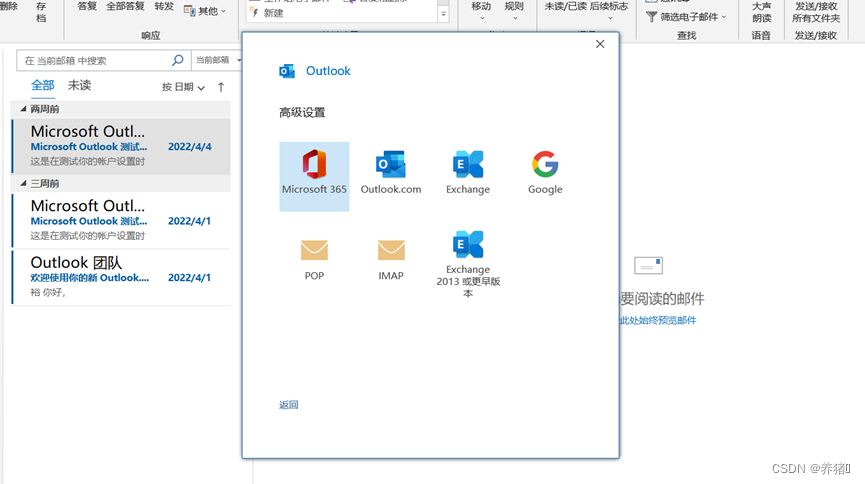Collapse the 两周前 mail group
The image size is (865, 484).
(x=23, y=109)
